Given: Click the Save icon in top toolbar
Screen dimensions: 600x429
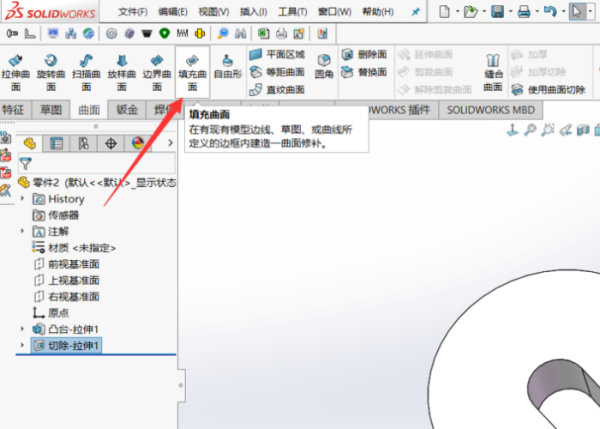Looking at the screenshot, I should click(x=497, y=11).
